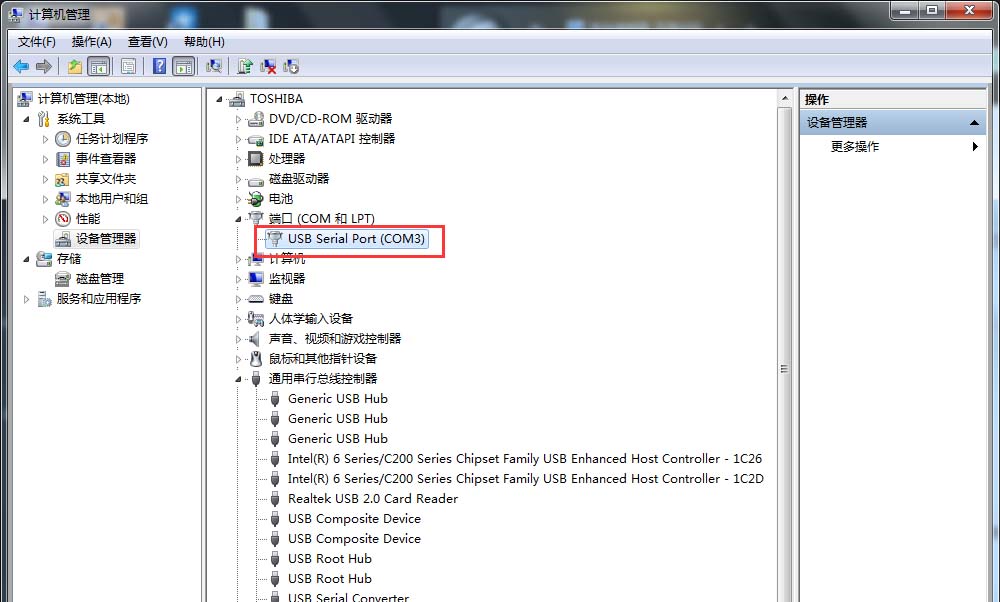Expand the 磁盘驱动器 category
This screenshot has width=1000, height=602.
pyautogui.click(x=239, y=179)
